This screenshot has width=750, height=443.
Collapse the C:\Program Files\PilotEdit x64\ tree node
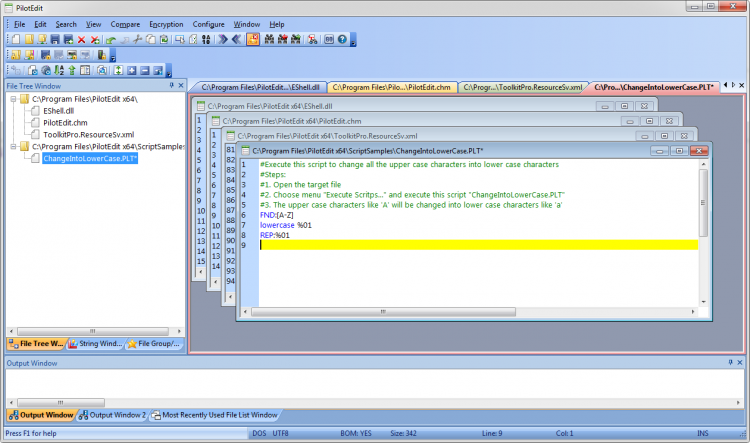pyautogui.click(x=13, y=99)
